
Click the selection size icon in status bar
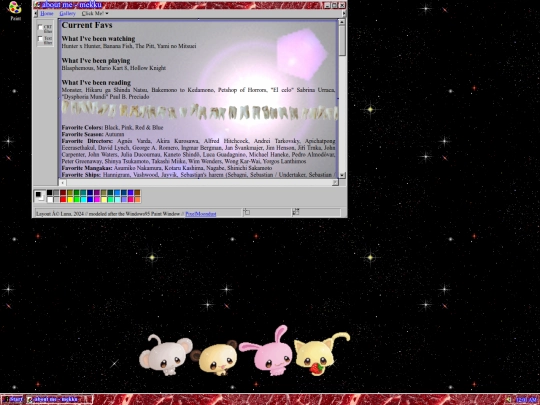pos(296,212)
